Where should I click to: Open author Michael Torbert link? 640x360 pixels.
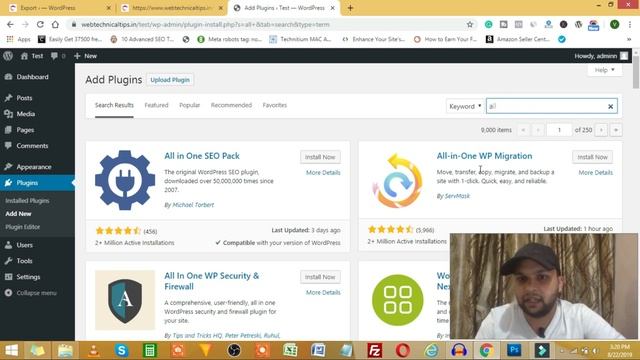(x=193, y=205)
